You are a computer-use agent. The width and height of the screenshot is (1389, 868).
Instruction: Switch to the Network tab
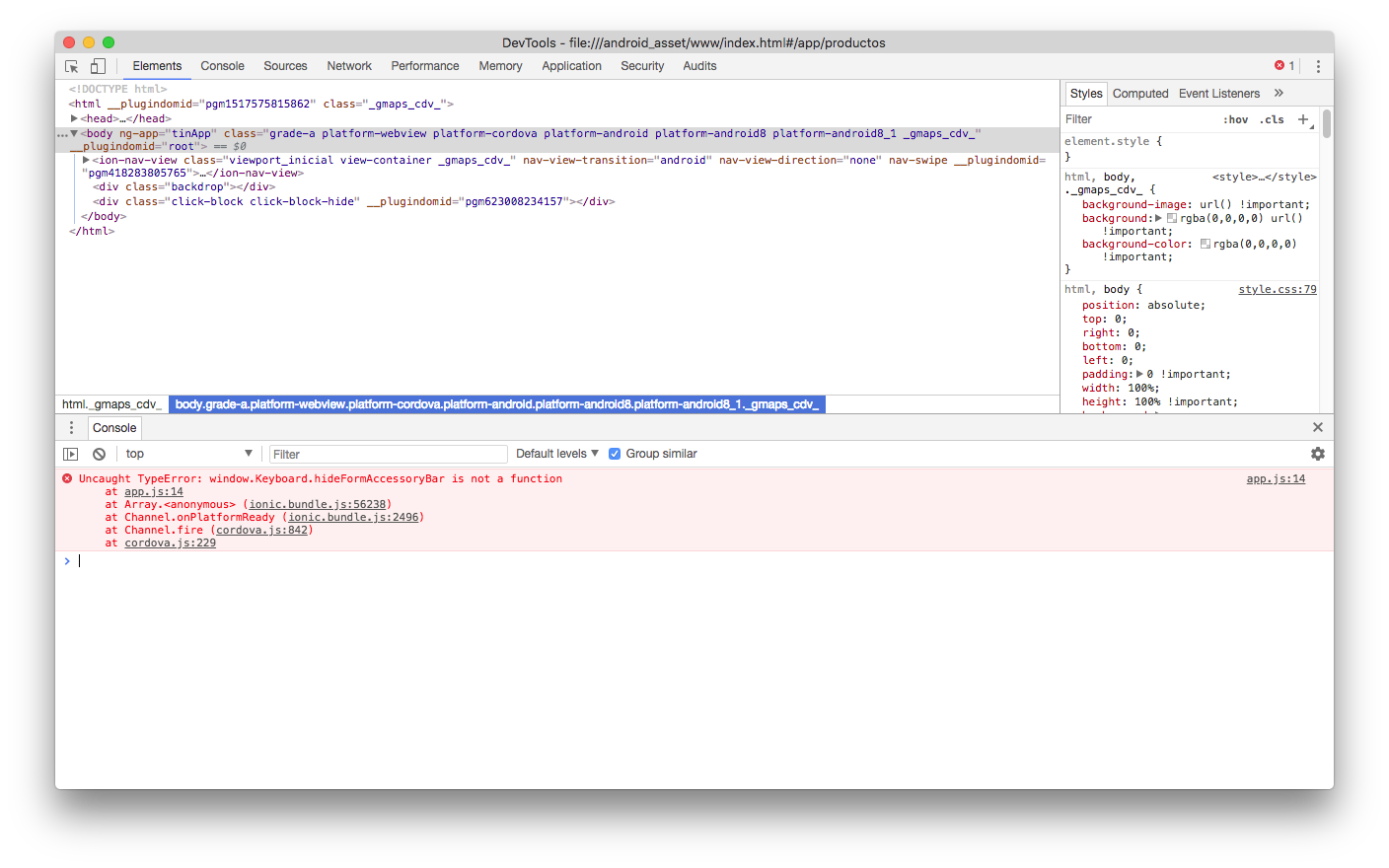349,65
